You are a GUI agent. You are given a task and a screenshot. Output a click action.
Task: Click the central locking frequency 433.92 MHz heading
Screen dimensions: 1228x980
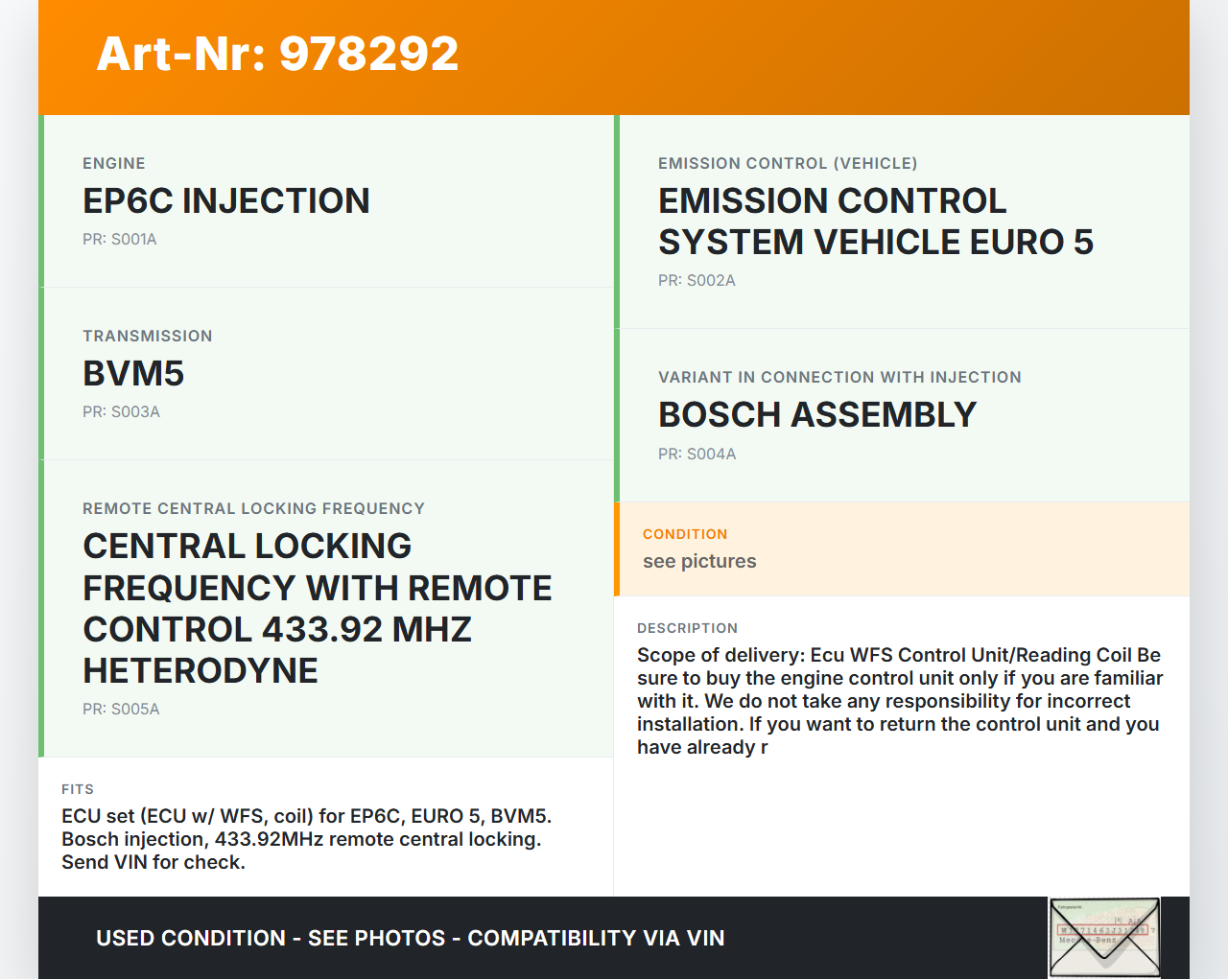[x=317, y=608]
